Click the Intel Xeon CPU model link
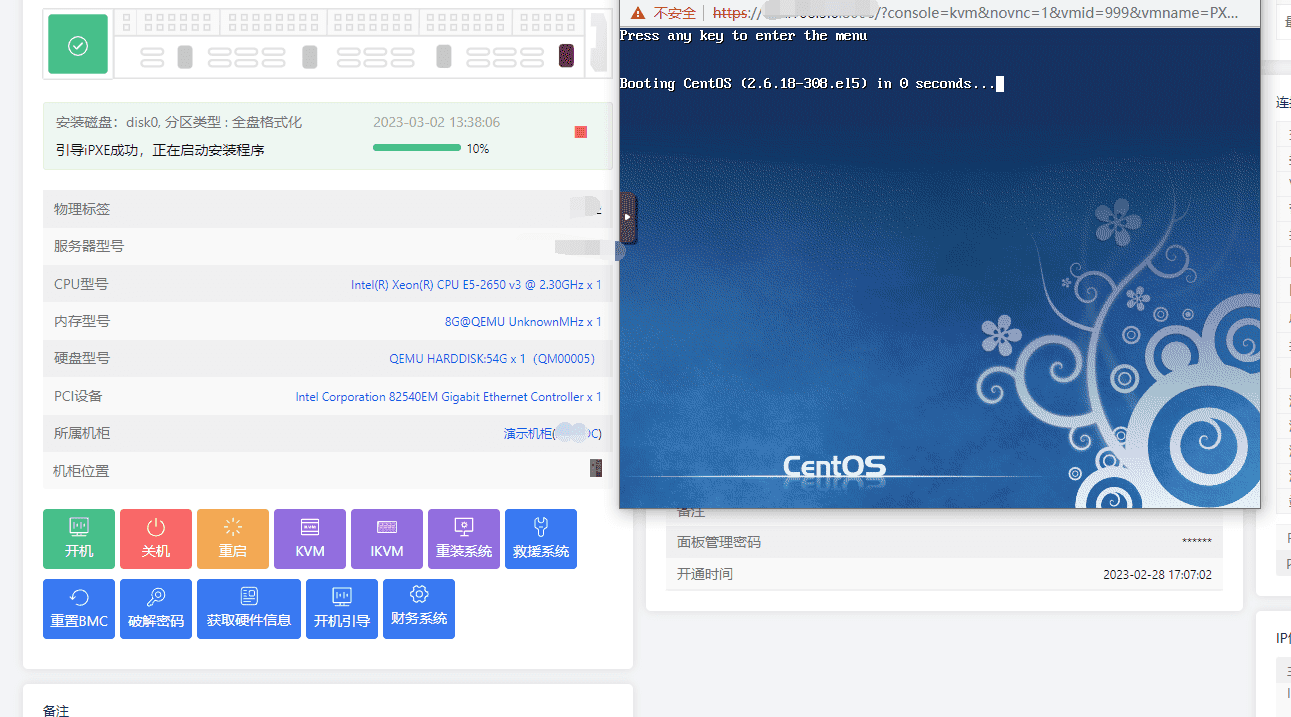1291x717 pixels. click(476, 285)
